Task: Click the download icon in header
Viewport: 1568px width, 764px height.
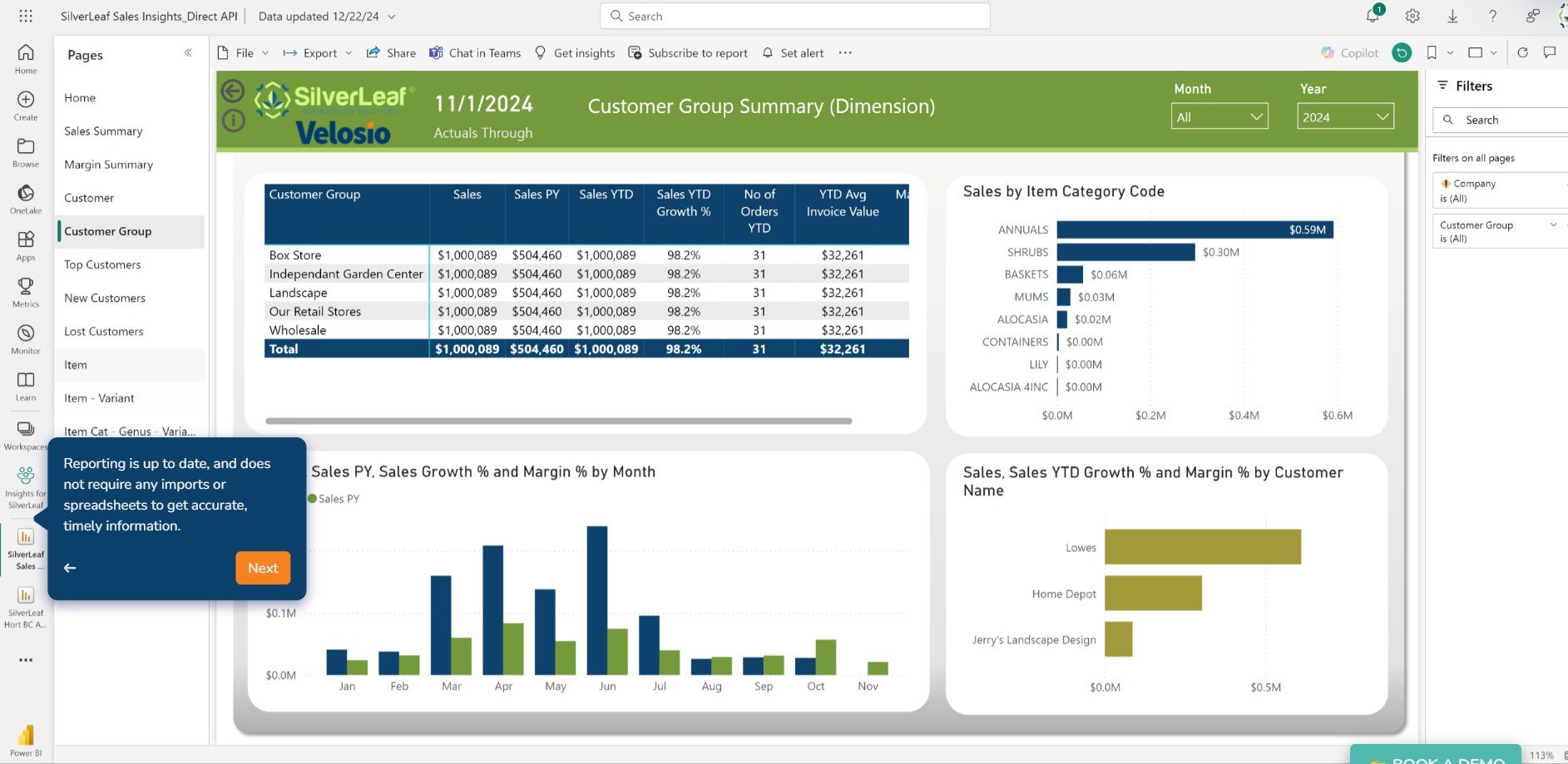Action: [x=1452, y=16]
